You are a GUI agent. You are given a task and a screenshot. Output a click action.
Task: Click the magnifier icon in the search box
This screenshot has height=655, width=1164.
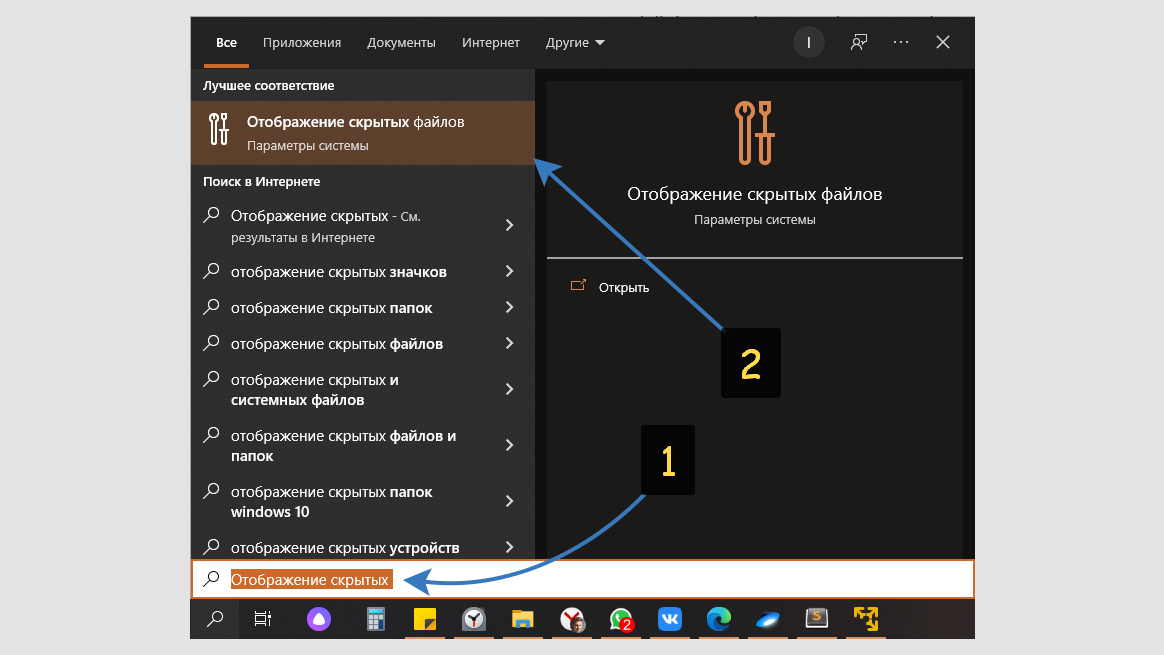pyautogui.click(x=212, y=579)
